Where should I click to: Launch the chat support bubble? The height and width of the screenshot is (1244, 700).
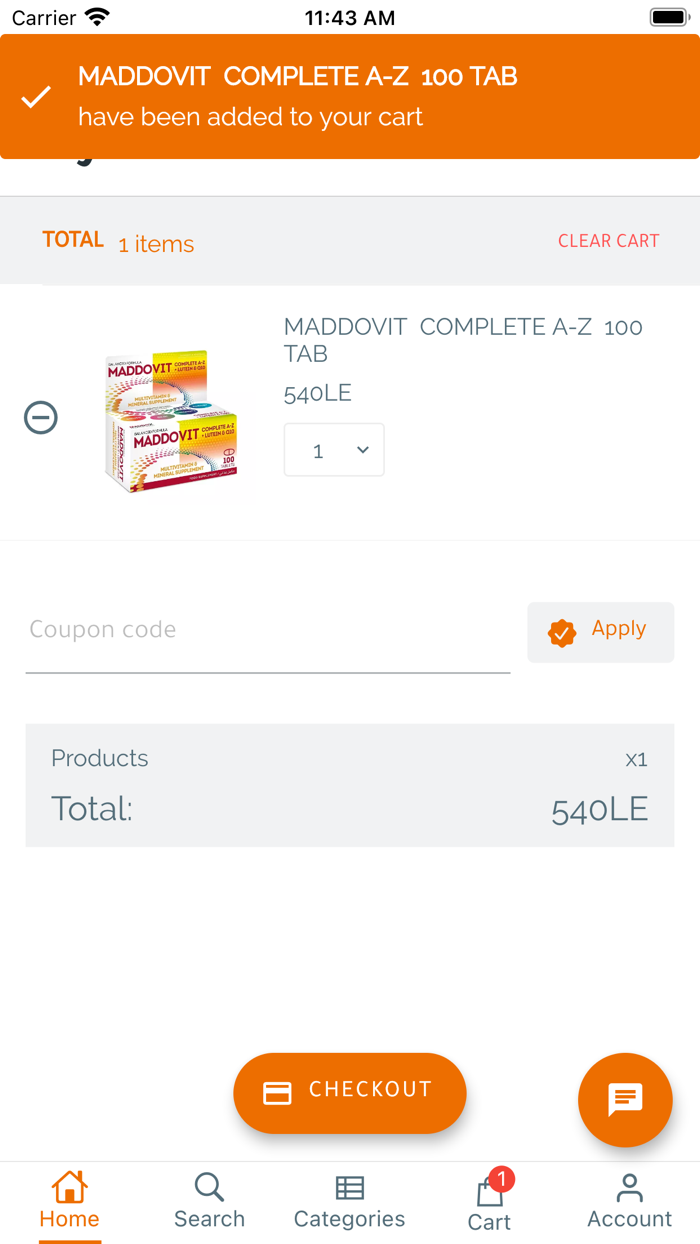(625, 1100)
